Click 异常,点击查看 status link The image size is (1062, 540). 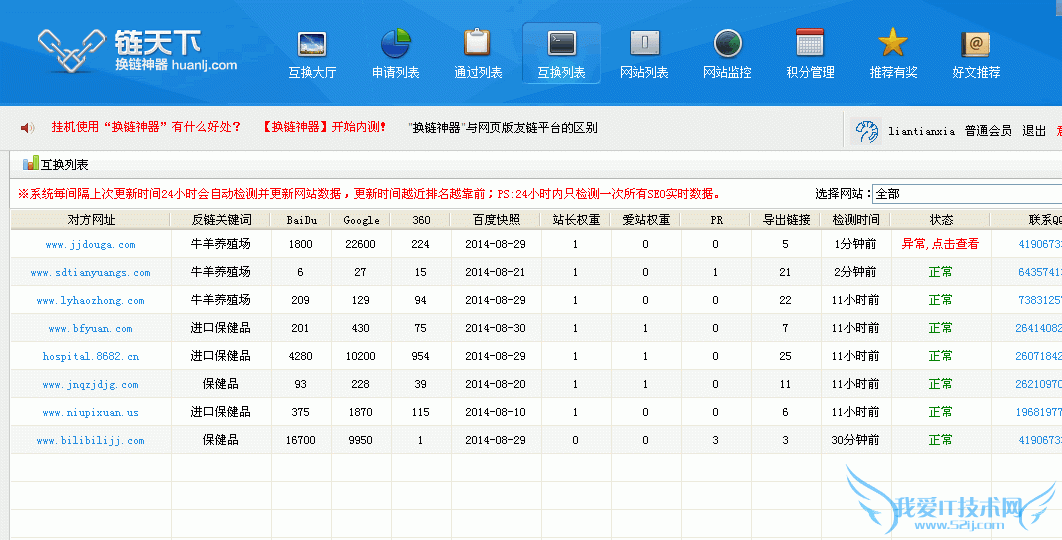tap(940, 244)
